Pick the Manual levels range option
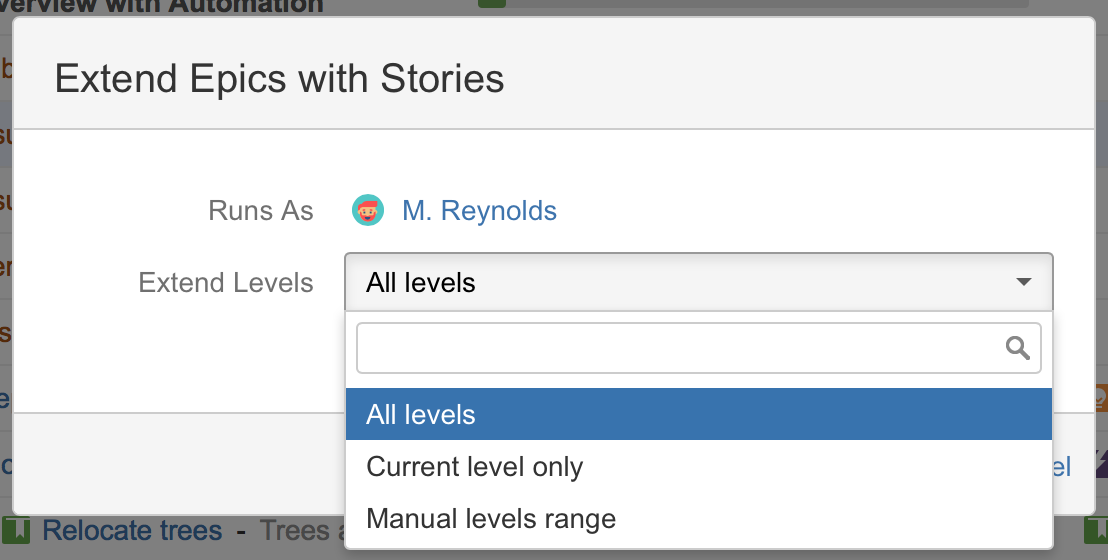 click(x=491, y=520)
